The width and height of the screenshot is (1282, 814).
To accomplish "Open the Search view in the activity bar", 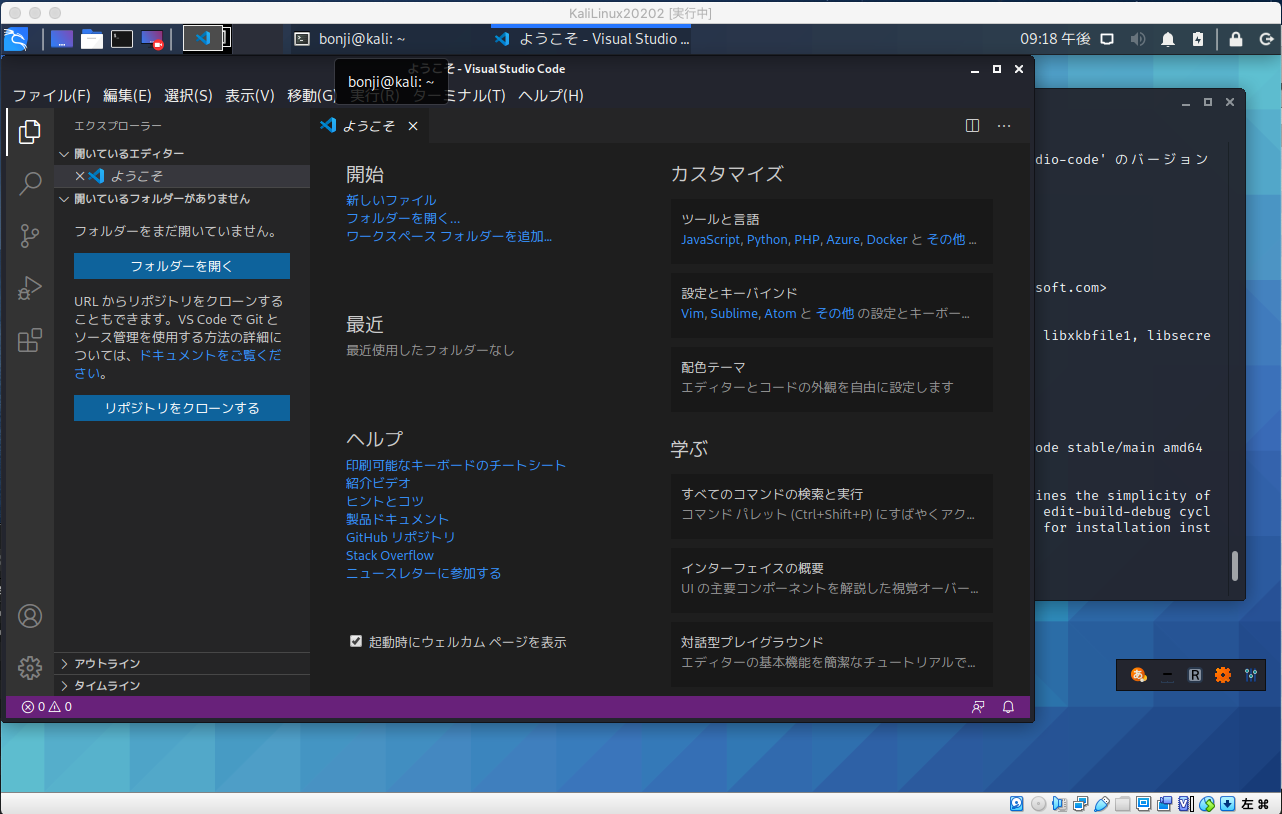I will 30,183.
